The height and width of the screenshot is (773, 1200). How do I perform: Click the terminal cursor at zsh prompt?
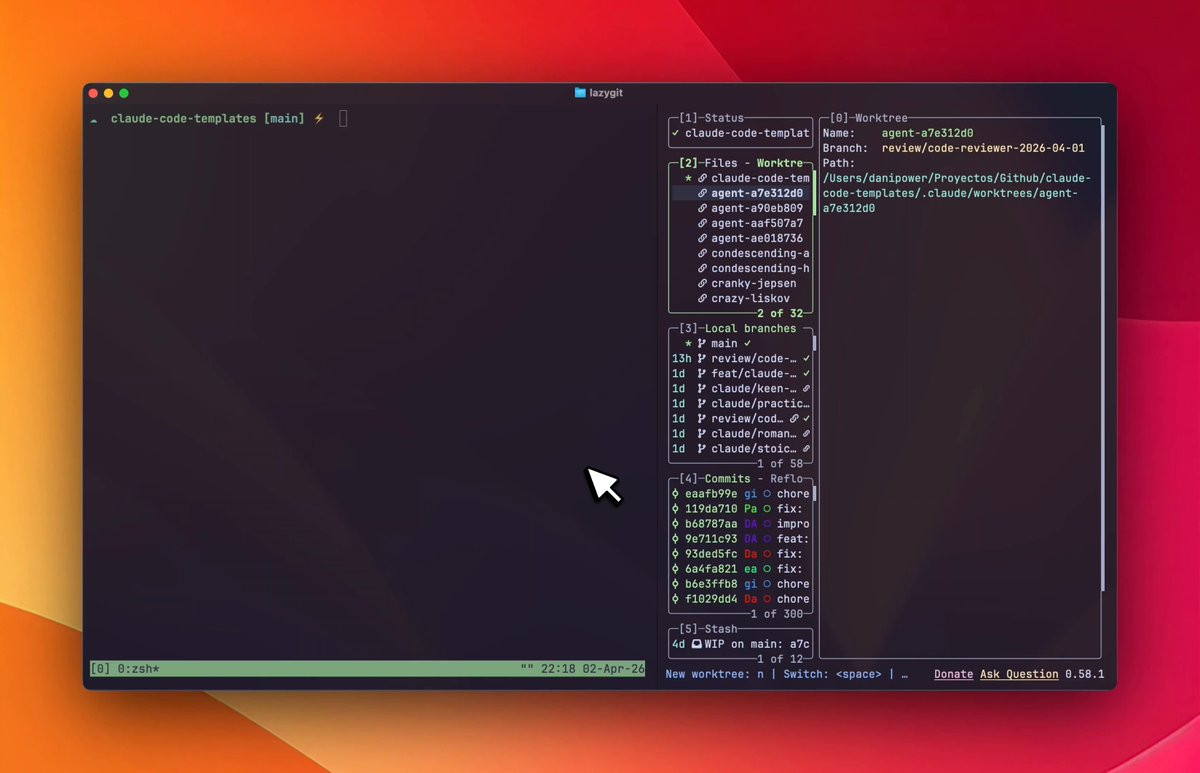pyautogui.click(x=343, y=118)
